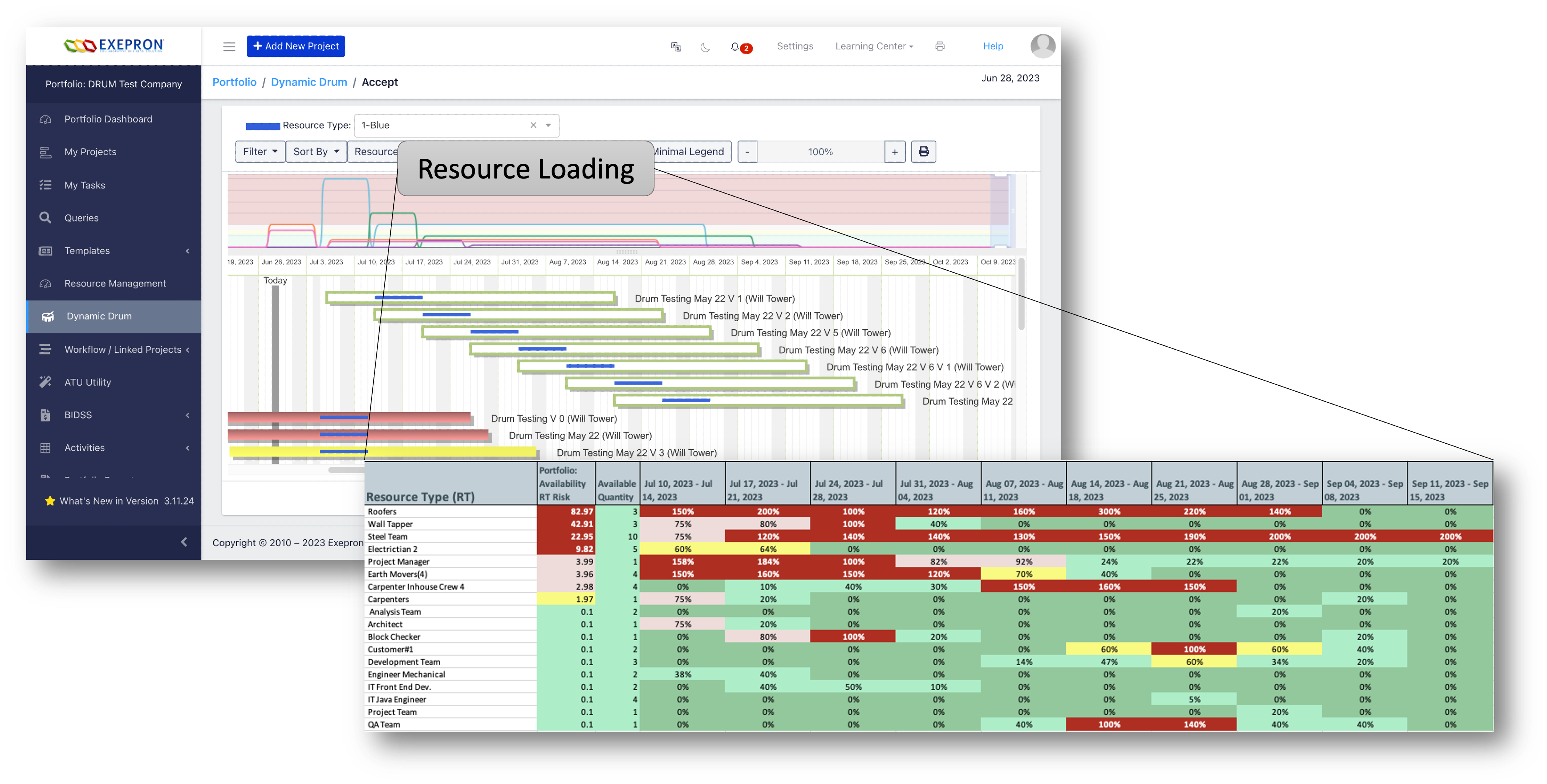Open Resource Management menu item

(x=114, y=283)
